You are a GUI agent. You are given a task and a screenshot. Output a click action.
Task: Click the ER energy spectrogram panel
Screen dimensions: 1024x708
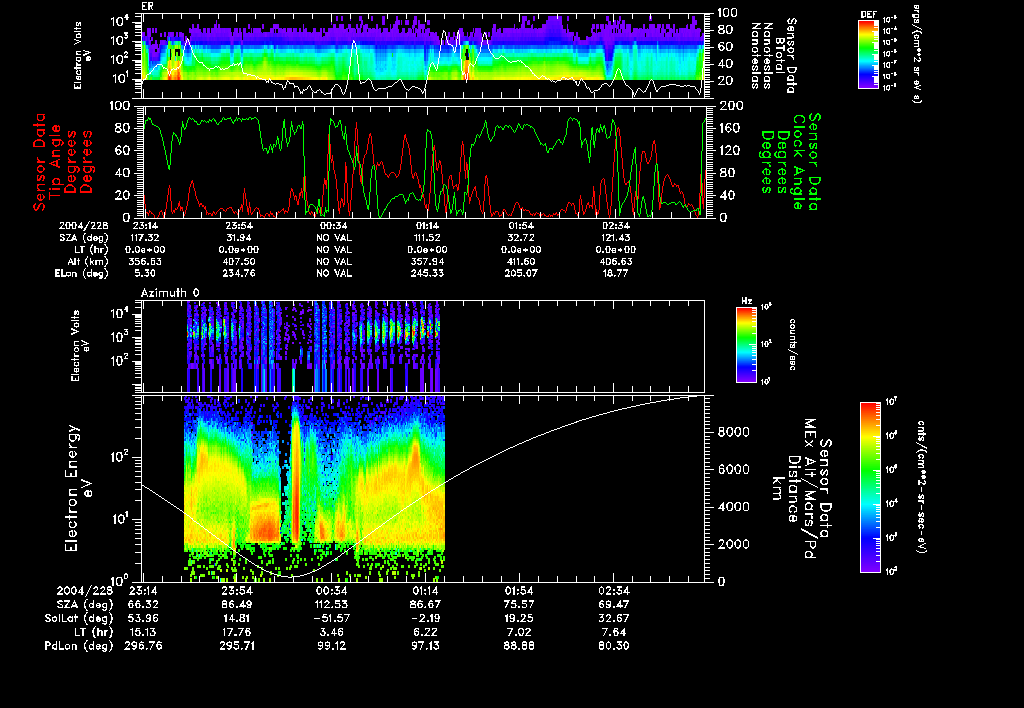pyautogui.click(x=423, y=56)
